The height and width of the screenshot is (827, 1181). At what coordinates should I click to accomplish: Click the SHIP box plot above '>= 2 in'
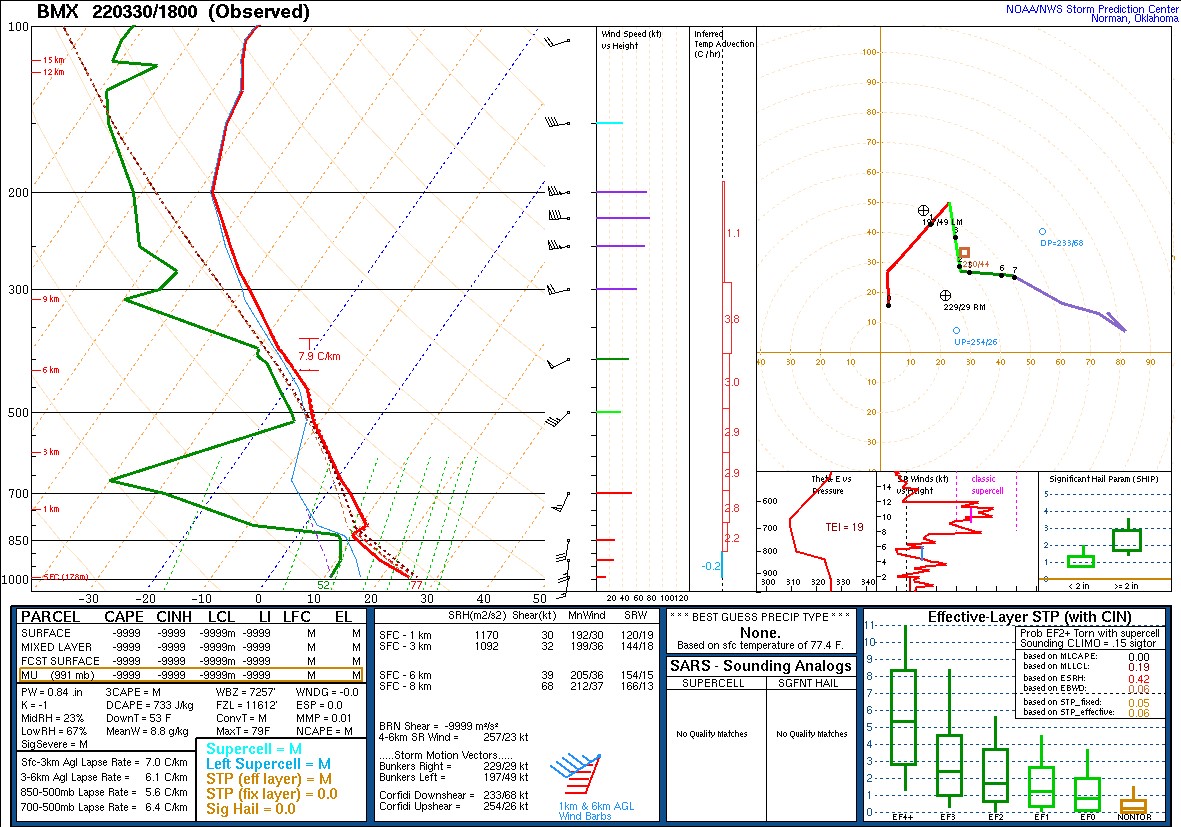pyautogui.click(x=1128, y=538)
